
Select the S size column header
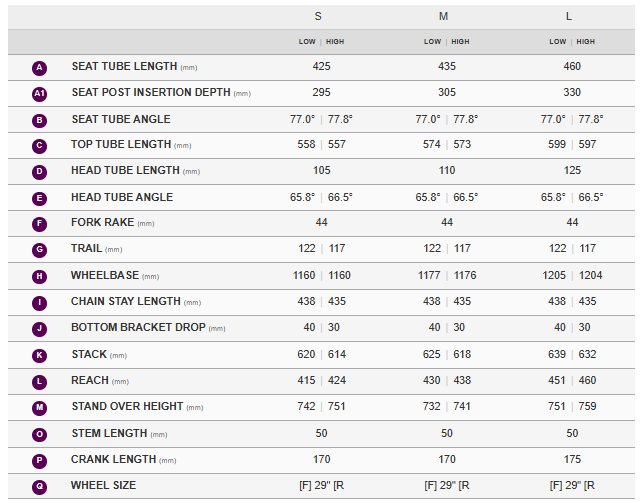click(x=318, y=16)
